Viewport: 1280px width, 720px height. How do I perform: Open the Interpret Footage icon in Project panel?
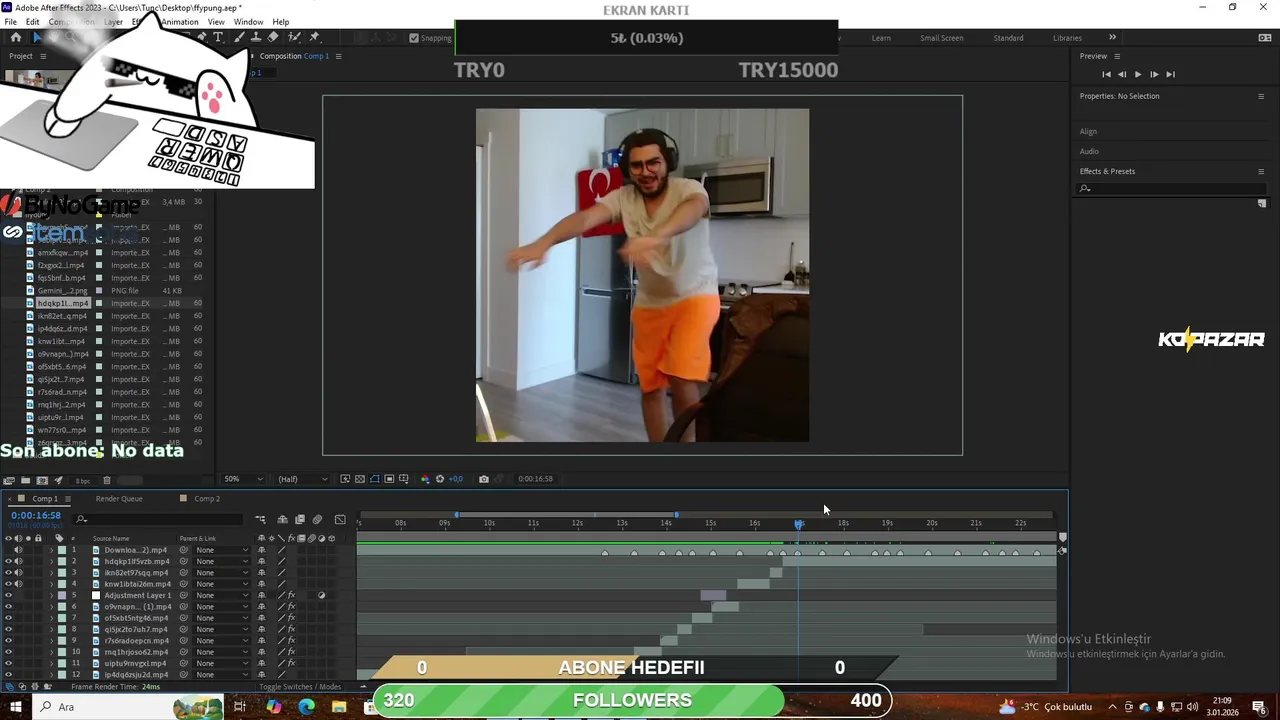click(x=9, y=480)
